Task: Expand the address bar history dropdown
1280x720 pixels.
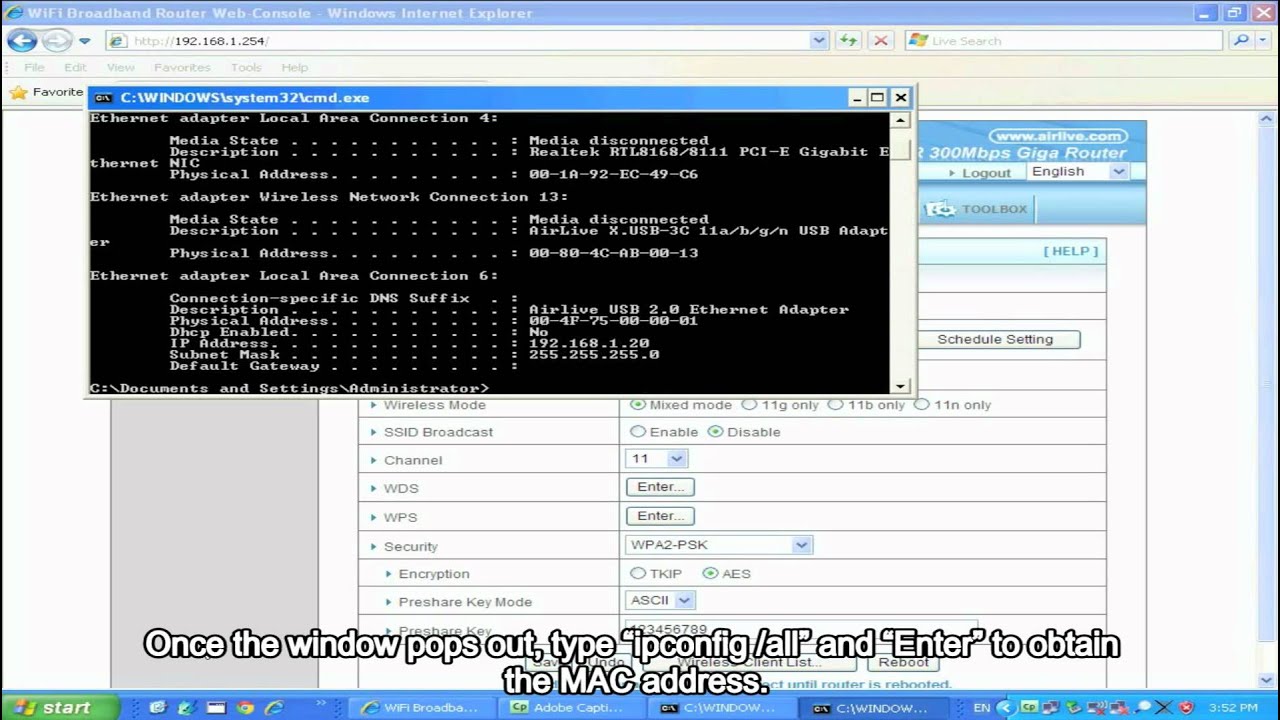Action: click(x=819, y=41)
